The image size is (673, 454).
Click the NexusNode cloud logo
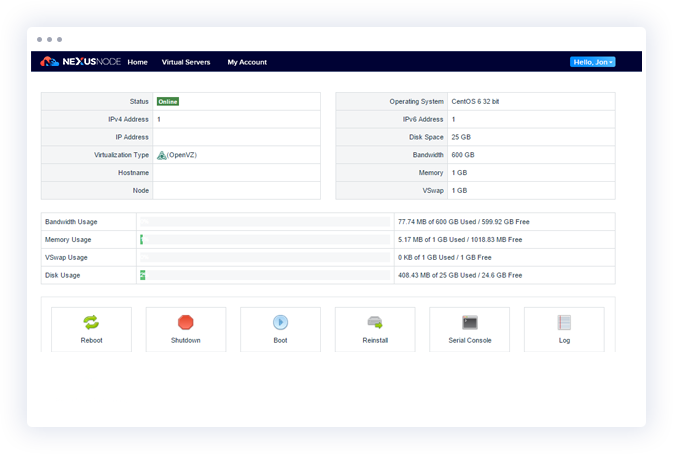click(x=50, y=62)
